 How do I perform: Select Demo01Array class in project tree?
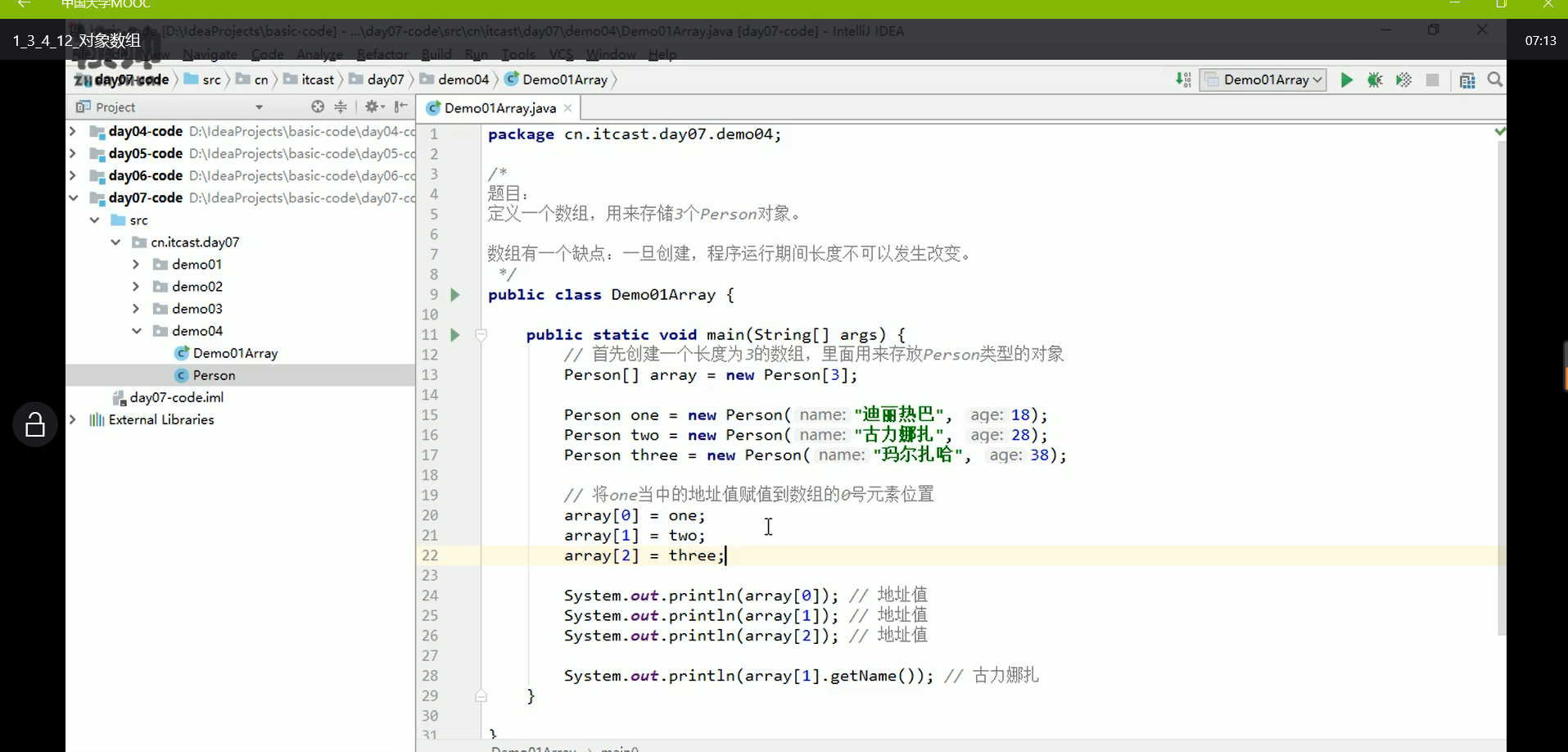click(x=235, y=353)
